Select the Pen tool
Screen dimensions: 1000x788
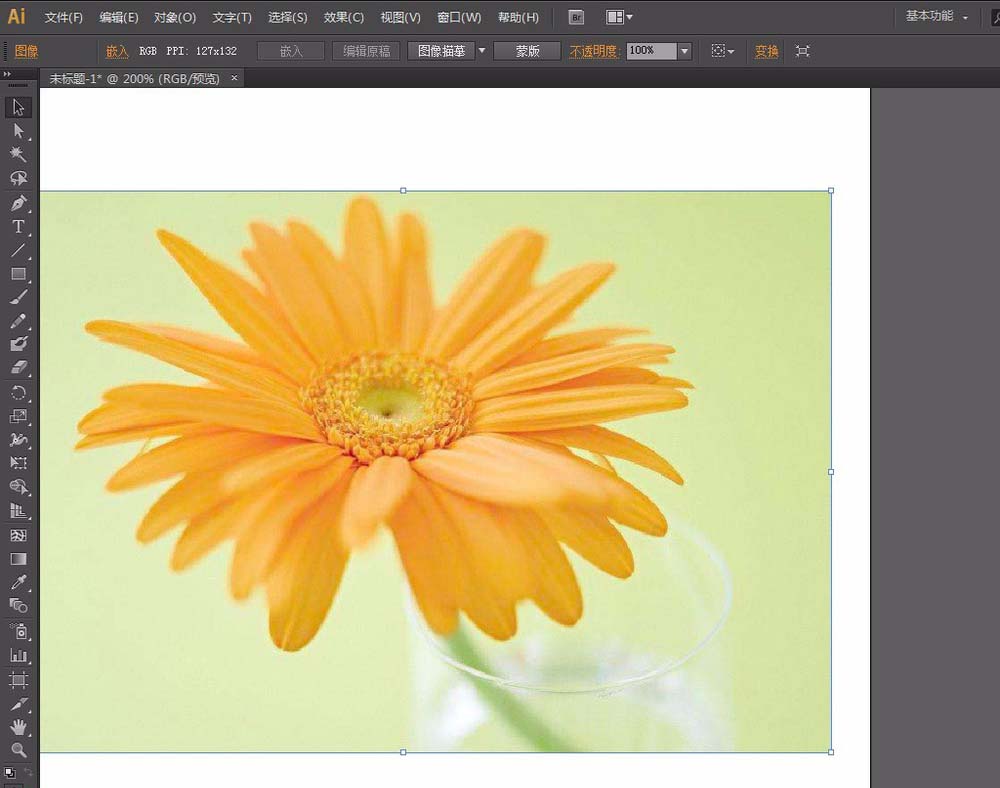coord(18,203)
